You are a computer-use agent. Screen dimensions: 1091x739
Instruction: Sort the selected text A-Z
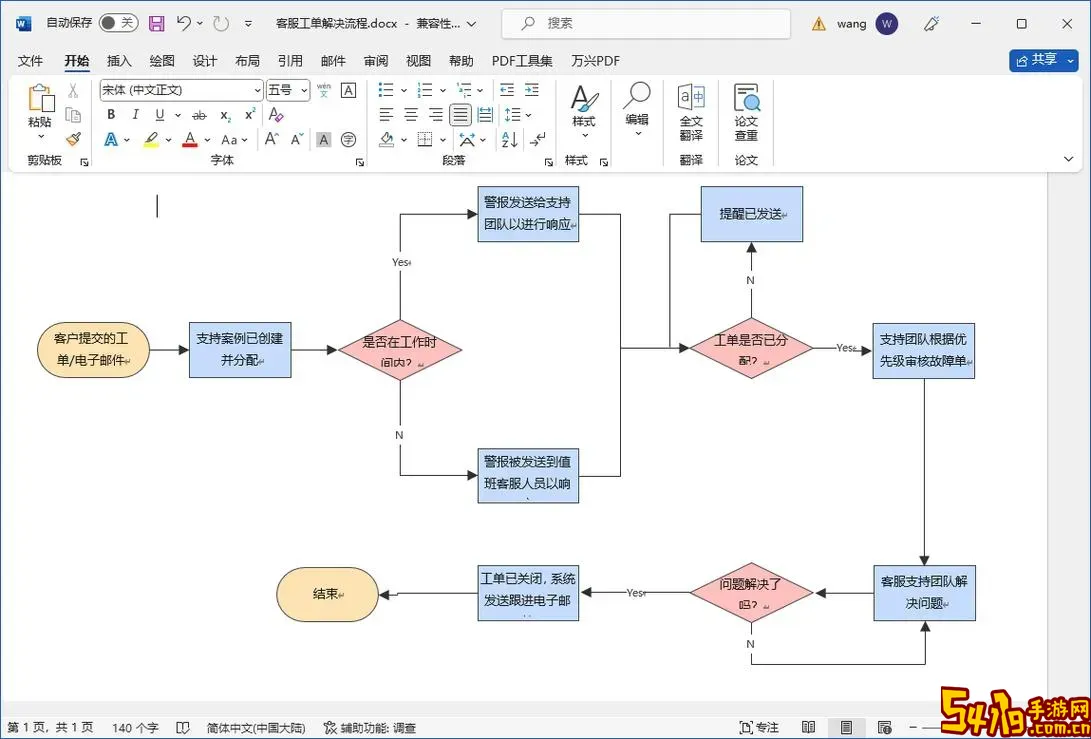coord(509,139)
